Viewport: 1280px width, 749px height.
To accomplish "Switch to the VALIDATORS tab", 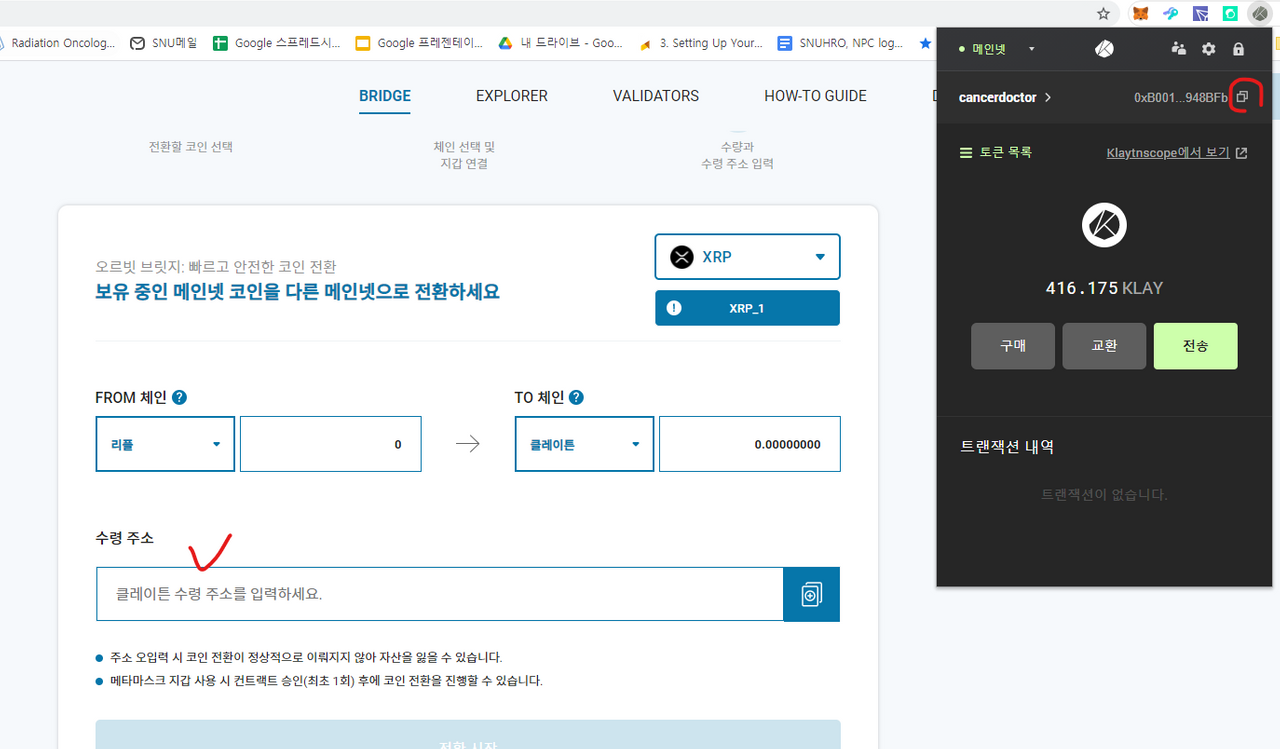I will click(655, 95).
